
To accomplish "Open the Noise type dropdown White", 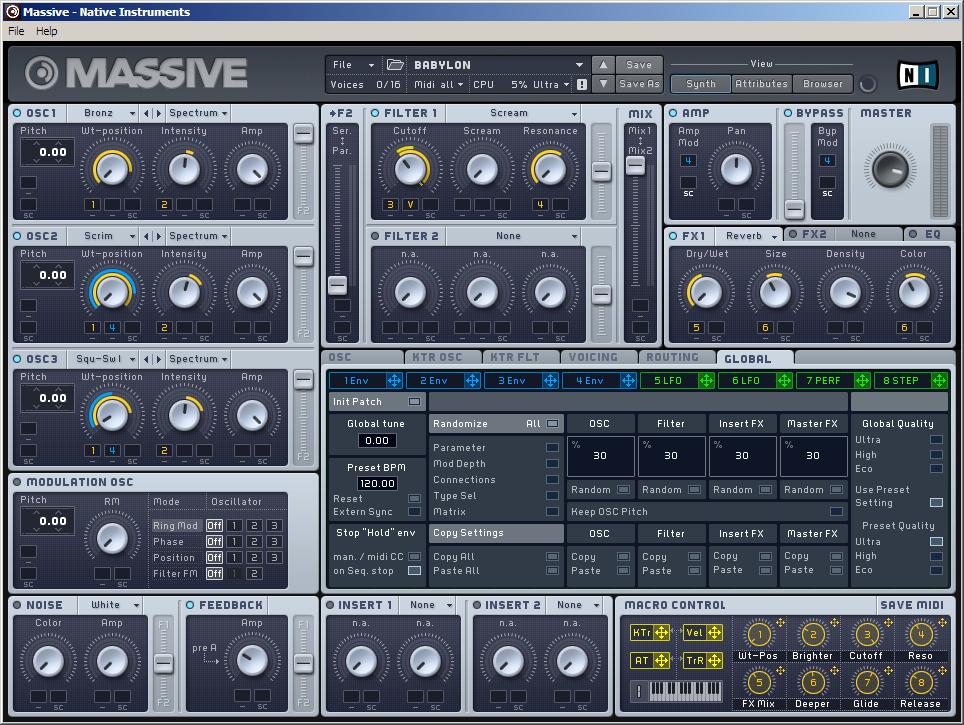I will point(110,605).
